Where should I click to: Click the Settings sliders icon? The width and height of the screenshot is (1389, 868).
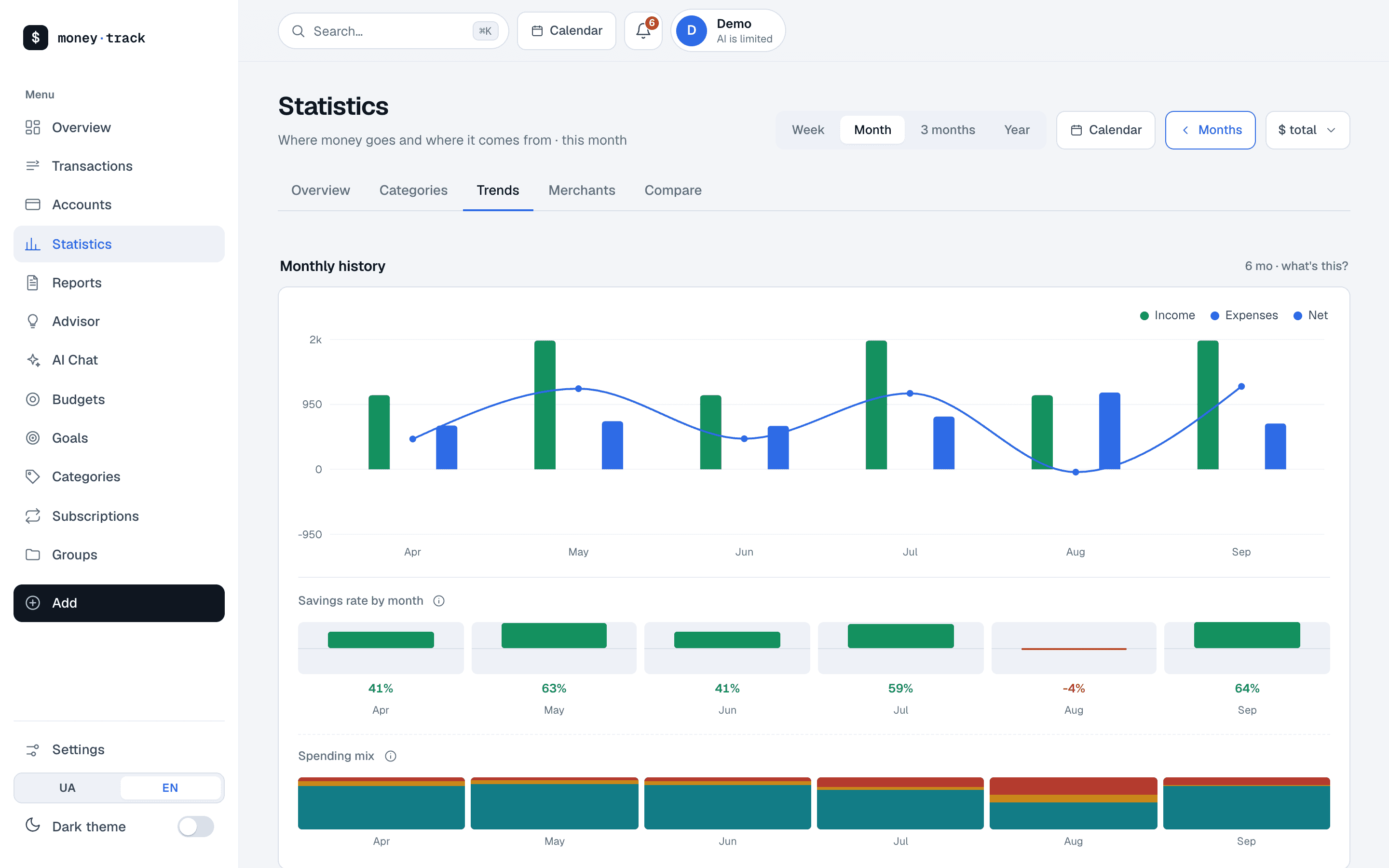[33, 750]
